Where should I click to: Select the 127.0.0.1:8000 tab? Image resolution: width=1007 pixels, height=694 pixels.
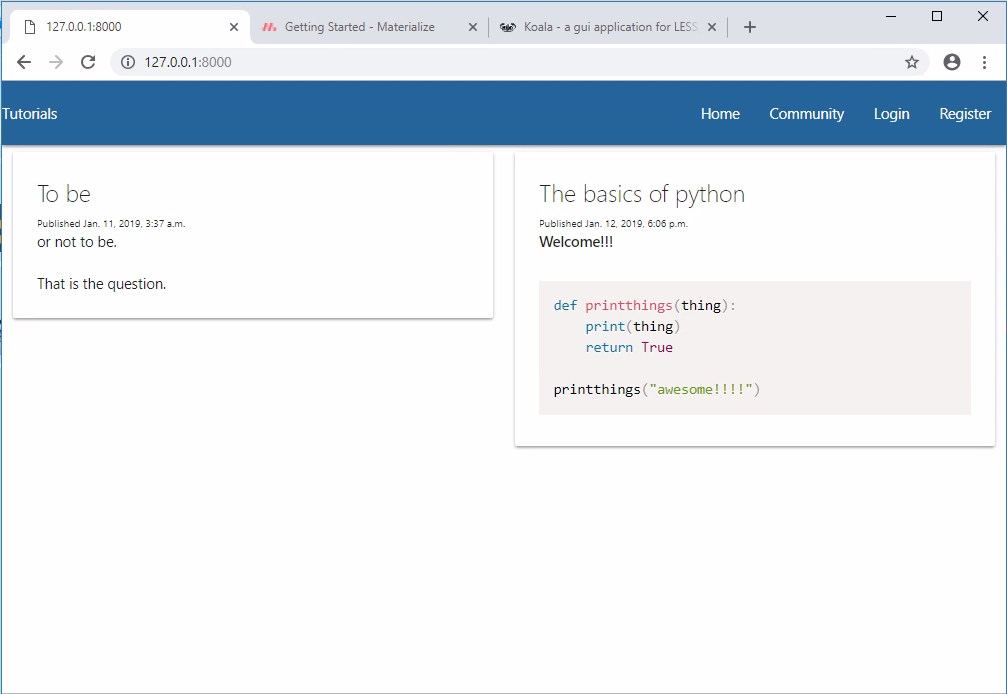(120, 27)
